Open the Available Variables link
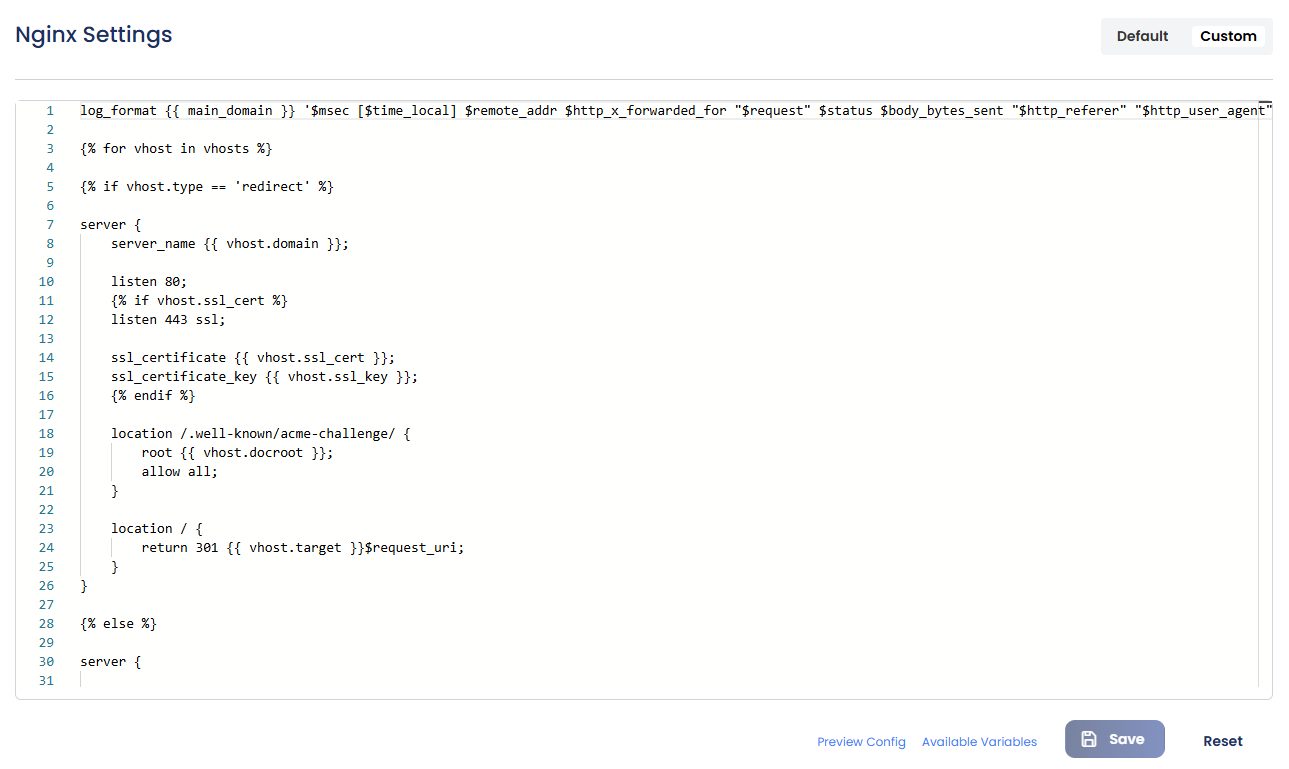Screen dimensions: 1289x769 click(x=979, y=742)
